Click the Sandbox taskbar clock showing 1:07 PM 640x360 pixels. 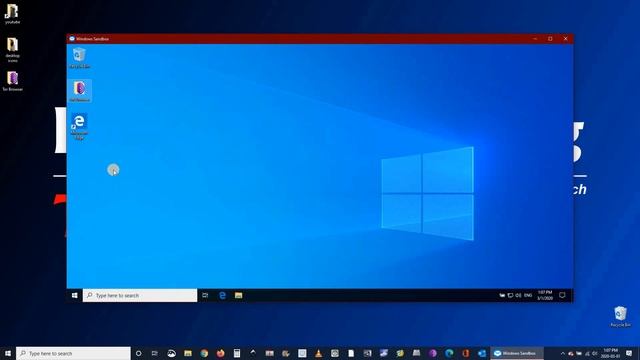(545, 295)
